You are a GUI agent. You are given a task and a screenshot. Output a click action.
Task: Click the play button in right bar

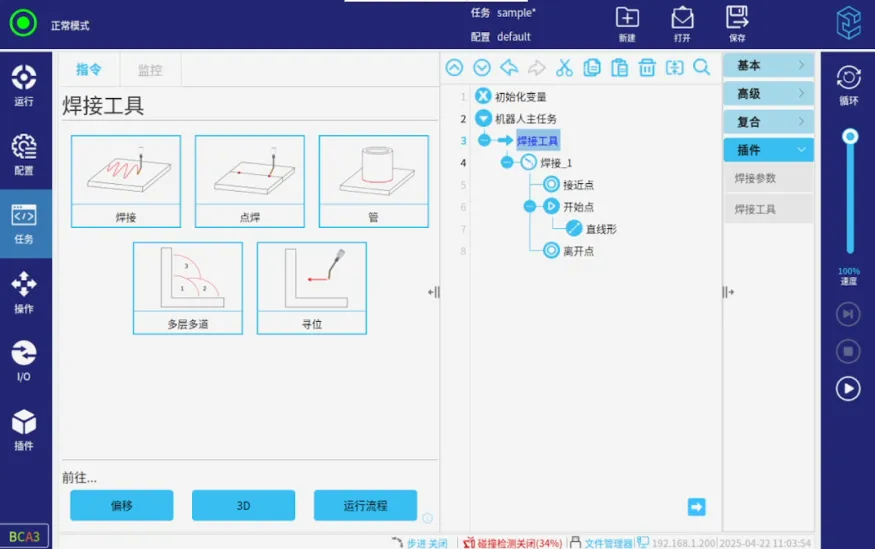(x=848, y=389)
